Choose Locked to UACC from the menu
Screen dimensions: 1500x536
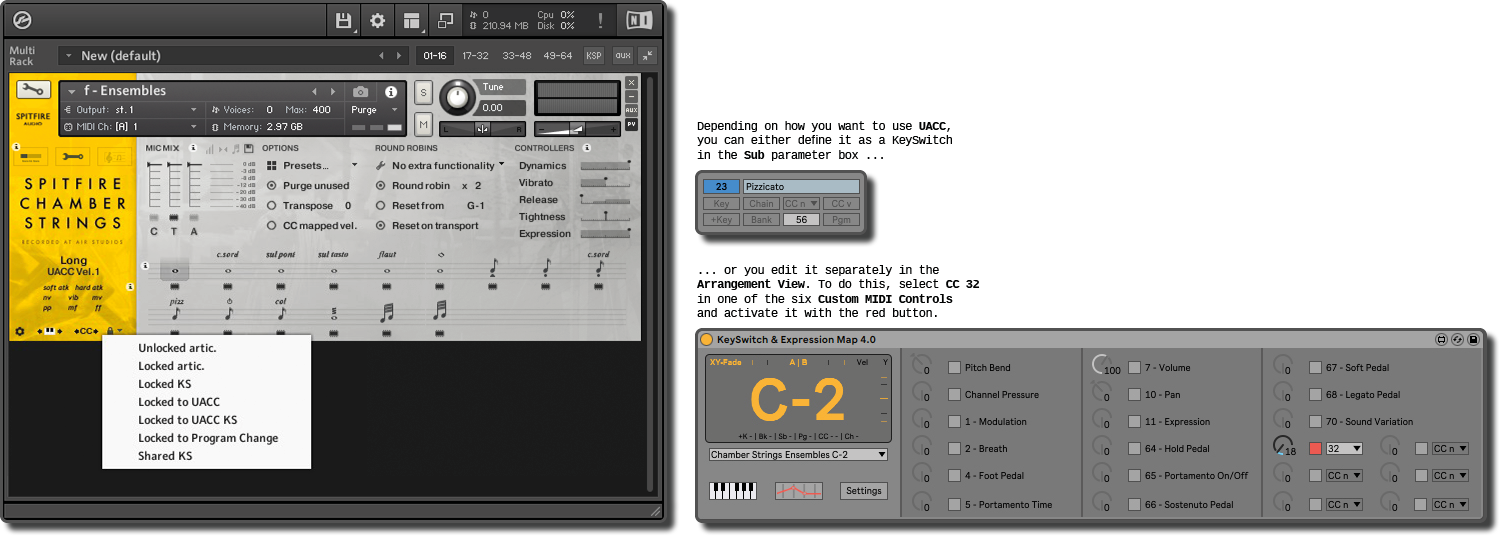pyautogui.click(x=179, y=402)
